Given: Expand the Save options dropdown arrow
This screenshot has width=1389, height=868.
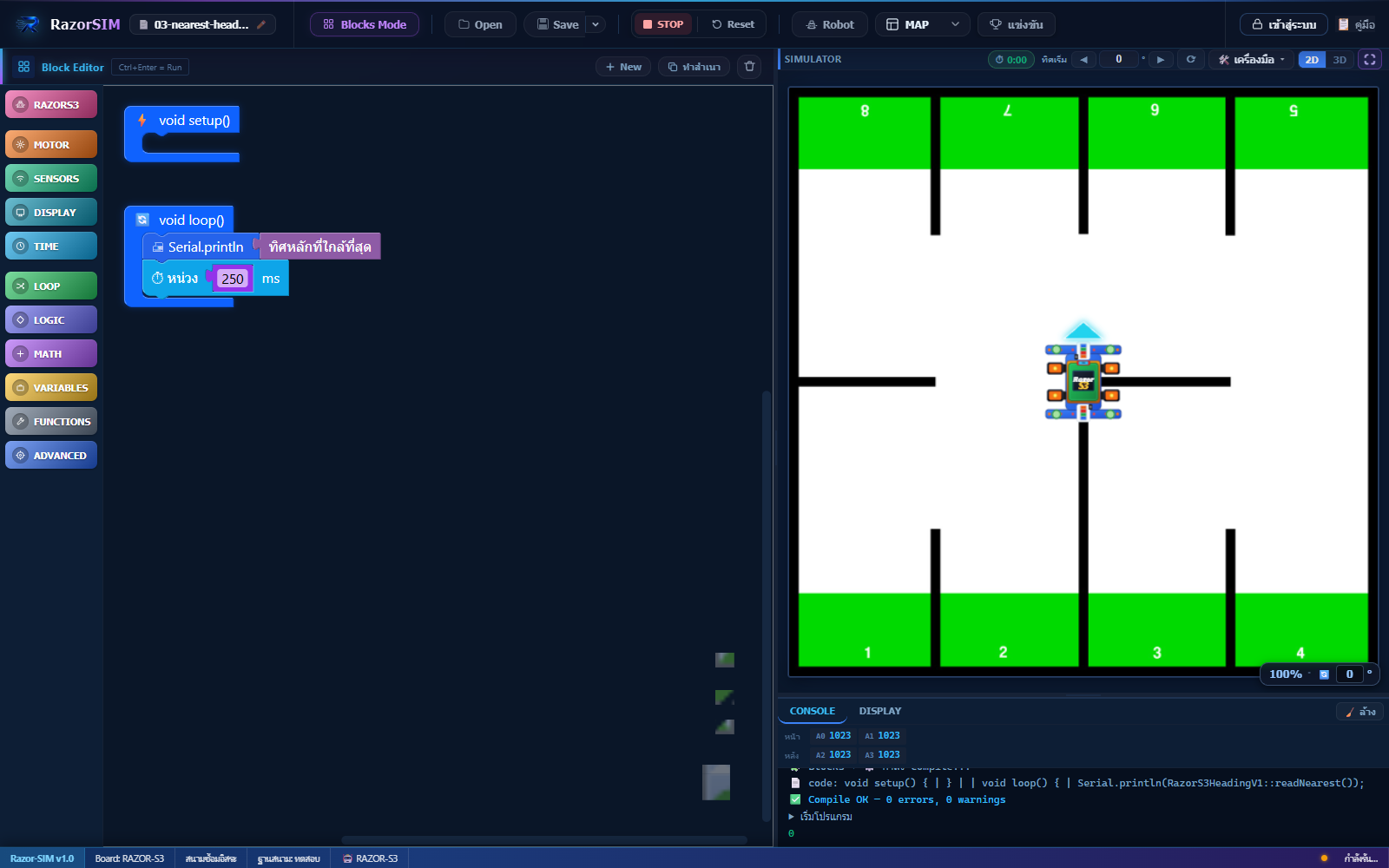Looking at the screenshot, I should 596,24.
